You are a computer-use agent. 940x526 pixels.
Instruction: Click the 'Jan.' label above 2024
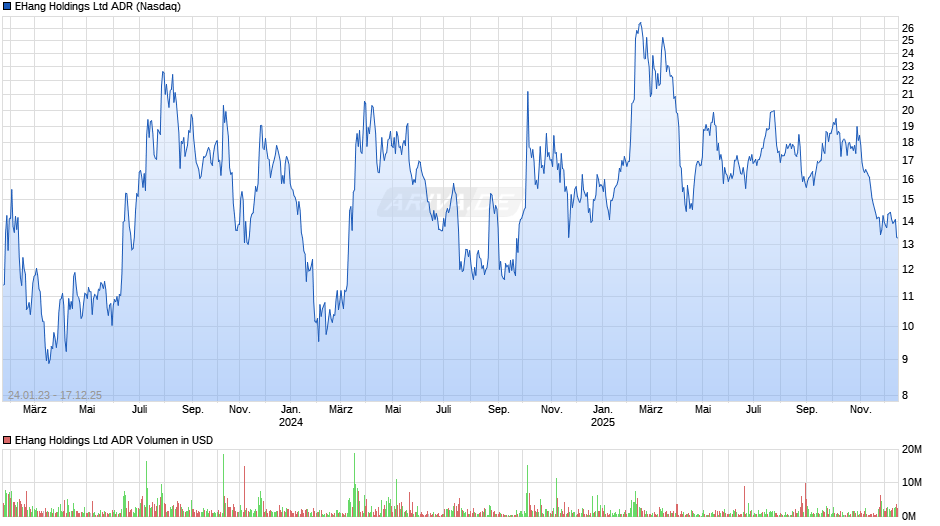click(291, 409)
